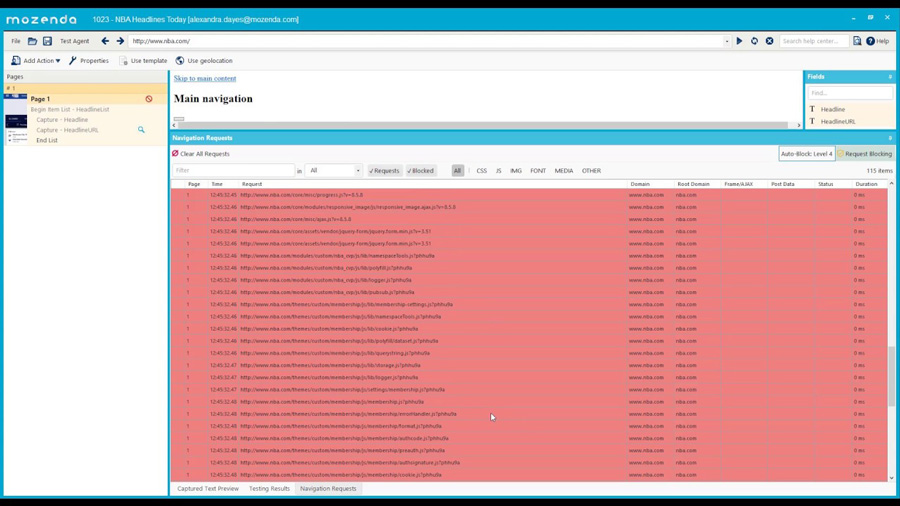Stop loading with the X circle icon

[769, 41]
